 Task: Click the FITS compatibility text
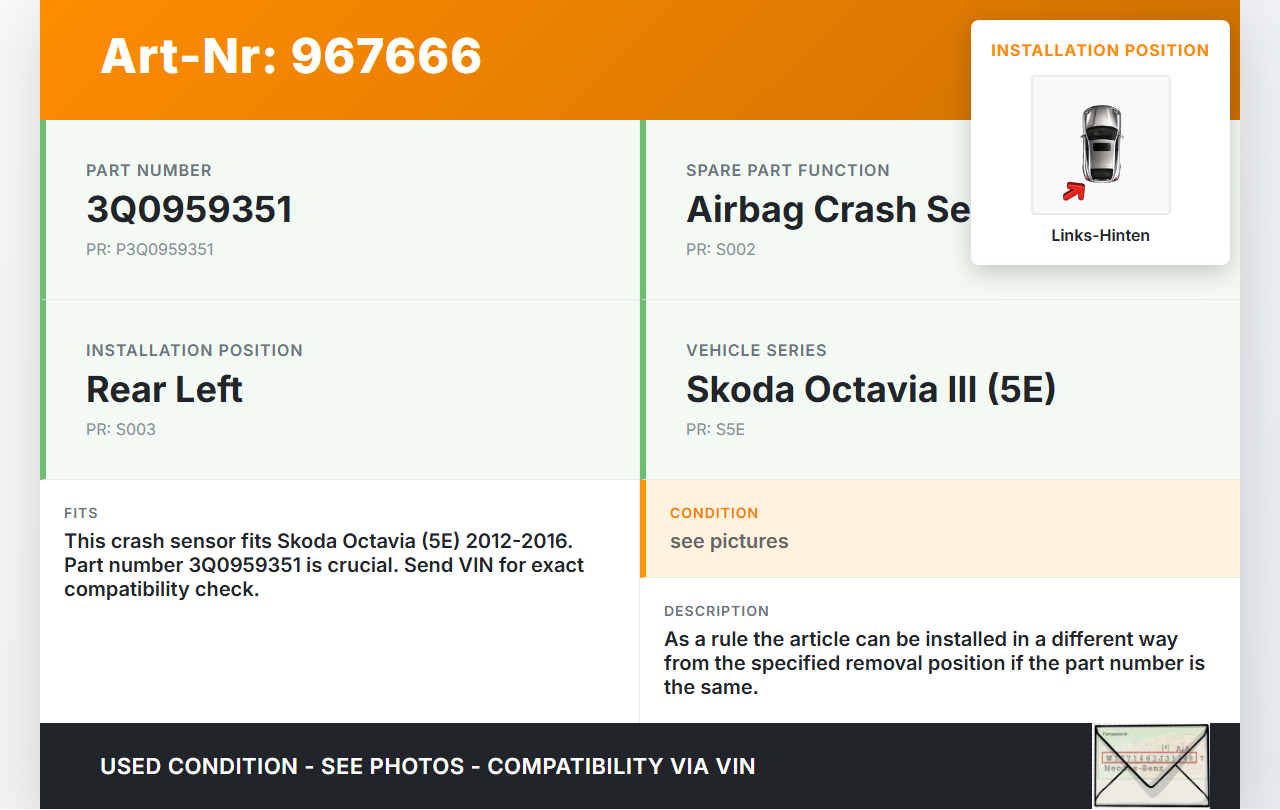(324, 565)
